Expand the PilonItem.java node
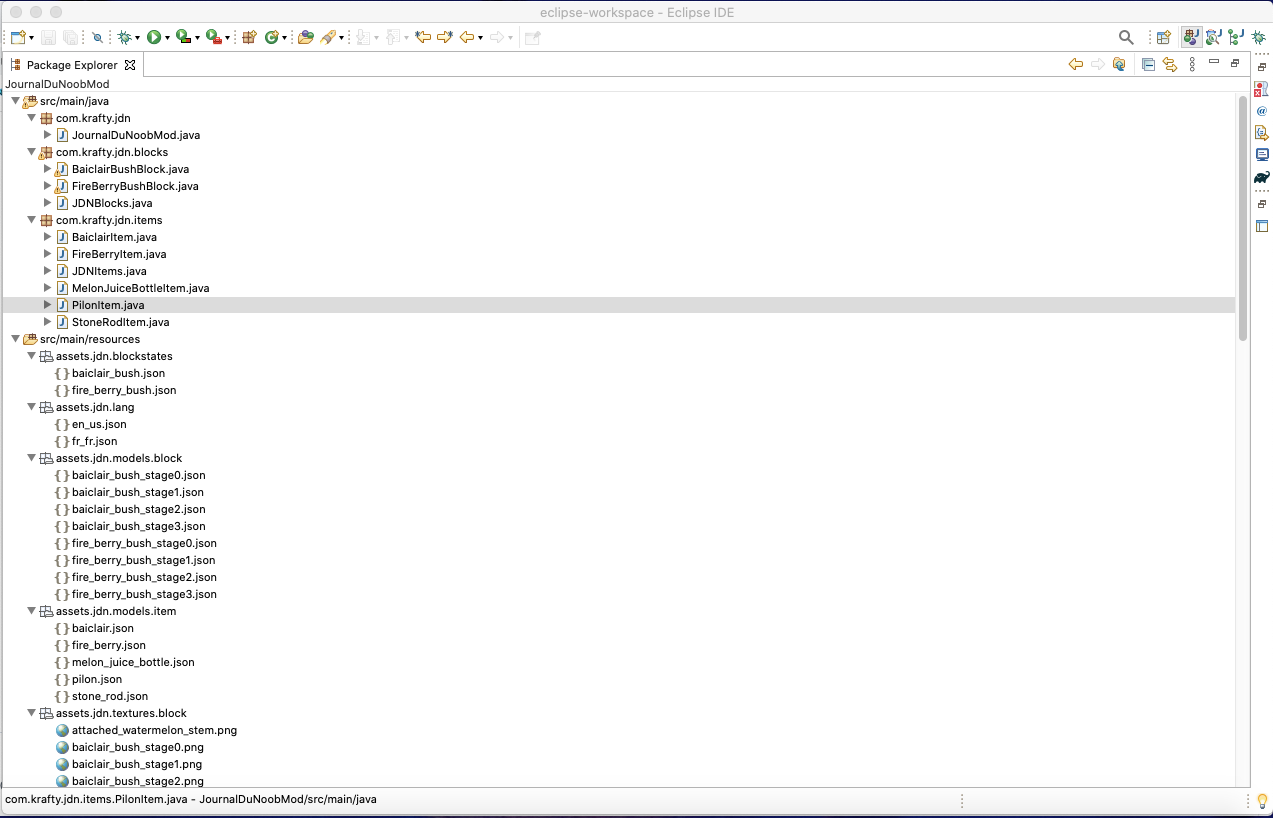The image size is (1273, 818). point(47,305)
